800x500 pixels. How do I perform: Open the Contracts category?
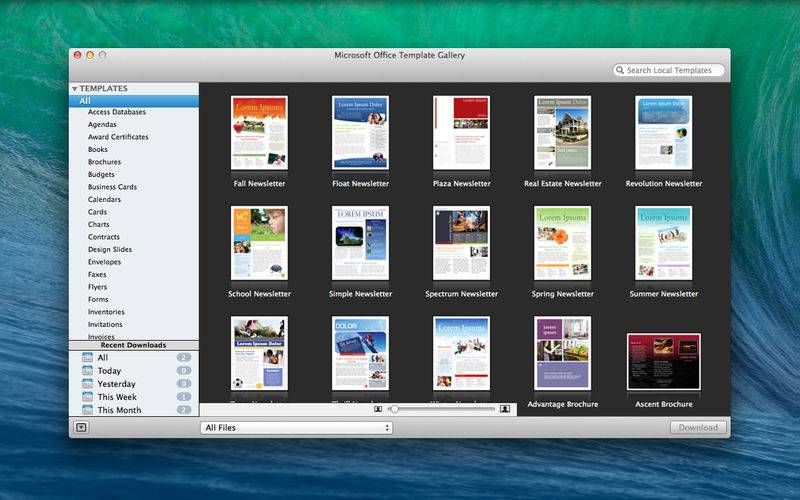click(x=104, y=237)
